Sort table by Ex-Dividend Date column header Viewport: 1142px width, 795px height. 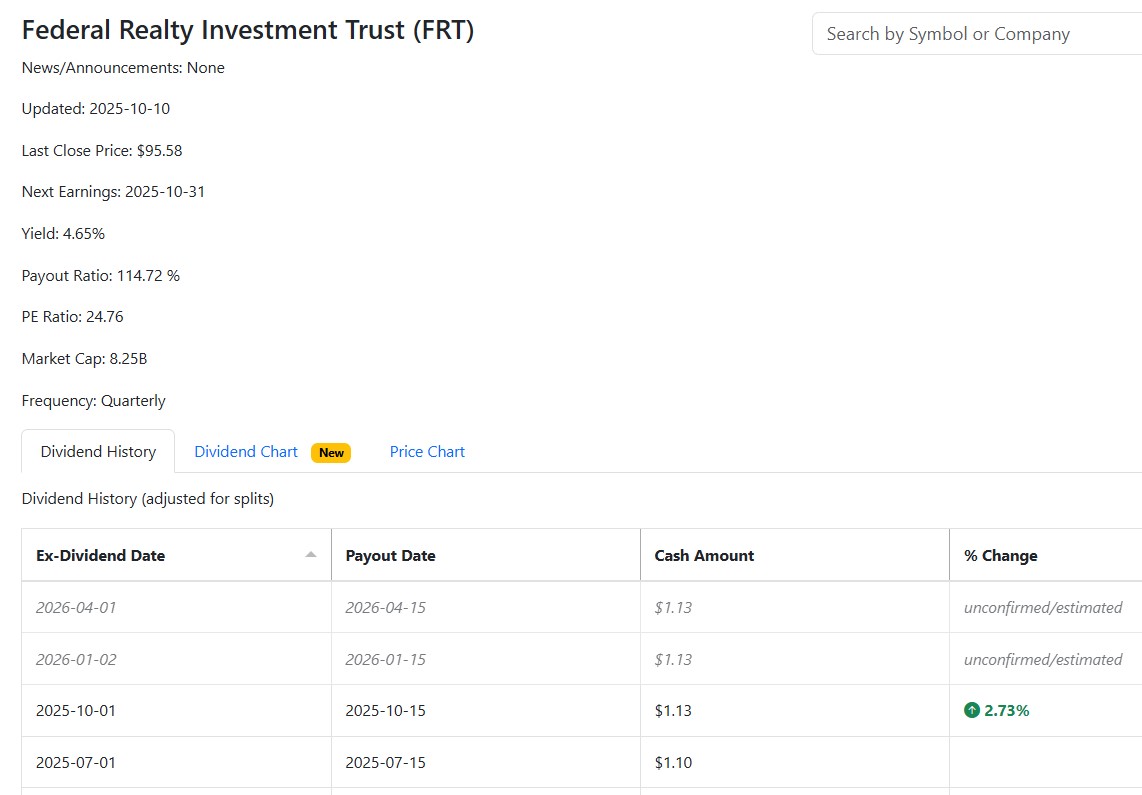pos(101,555)
